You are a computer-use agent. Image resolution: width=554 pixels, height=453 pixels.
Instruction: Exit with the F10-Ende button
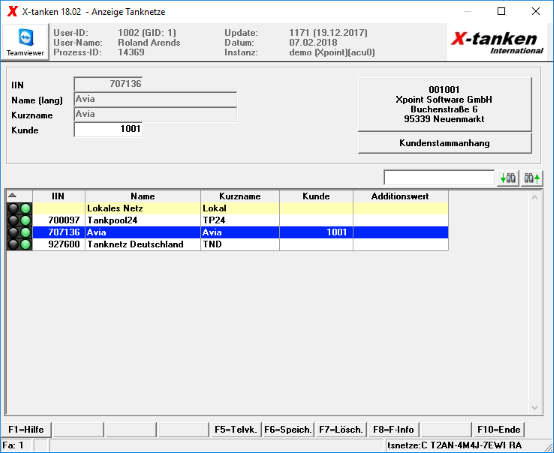tap(499, 430)
